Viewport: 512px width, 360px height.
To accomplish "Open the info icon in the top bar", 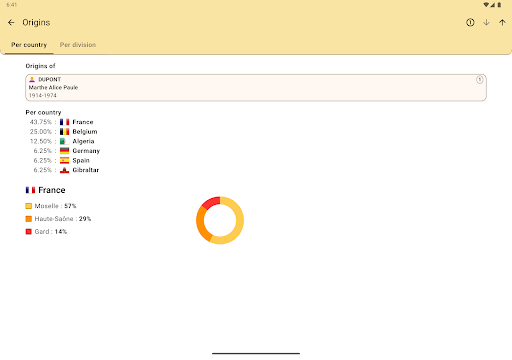I will point(470,22).
